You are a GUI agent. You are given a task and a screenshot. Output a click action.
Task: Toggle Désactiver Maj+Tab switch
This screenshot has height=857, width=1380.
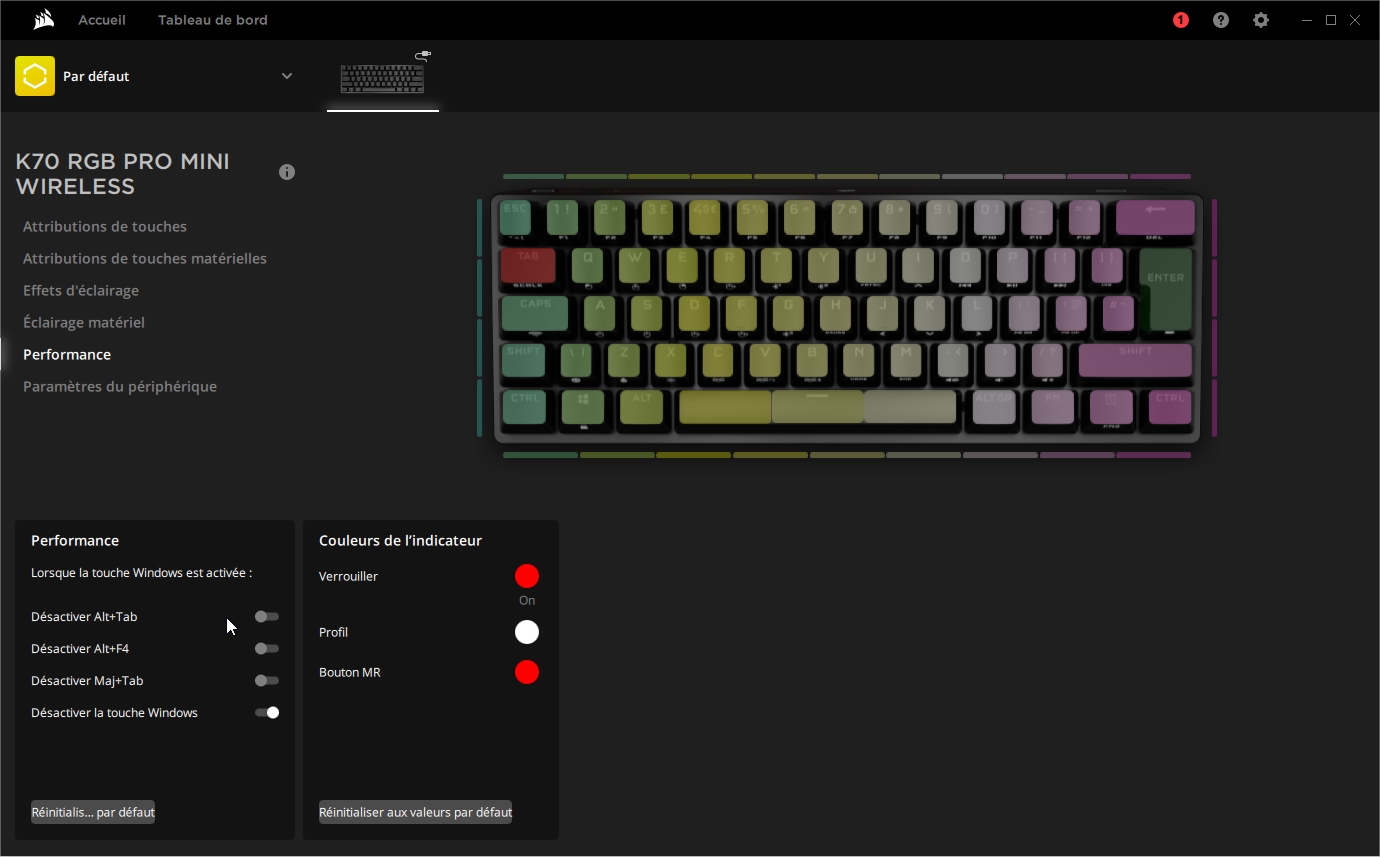click(x=267, y=681)
